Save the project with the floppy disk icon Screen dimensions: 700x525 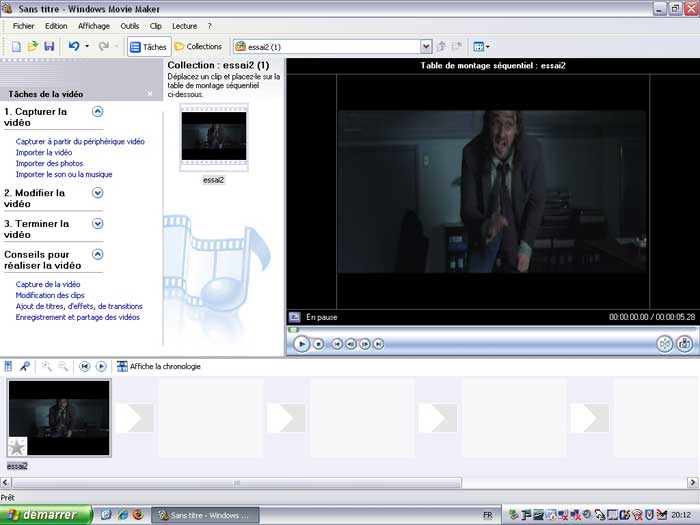point(49,46)
